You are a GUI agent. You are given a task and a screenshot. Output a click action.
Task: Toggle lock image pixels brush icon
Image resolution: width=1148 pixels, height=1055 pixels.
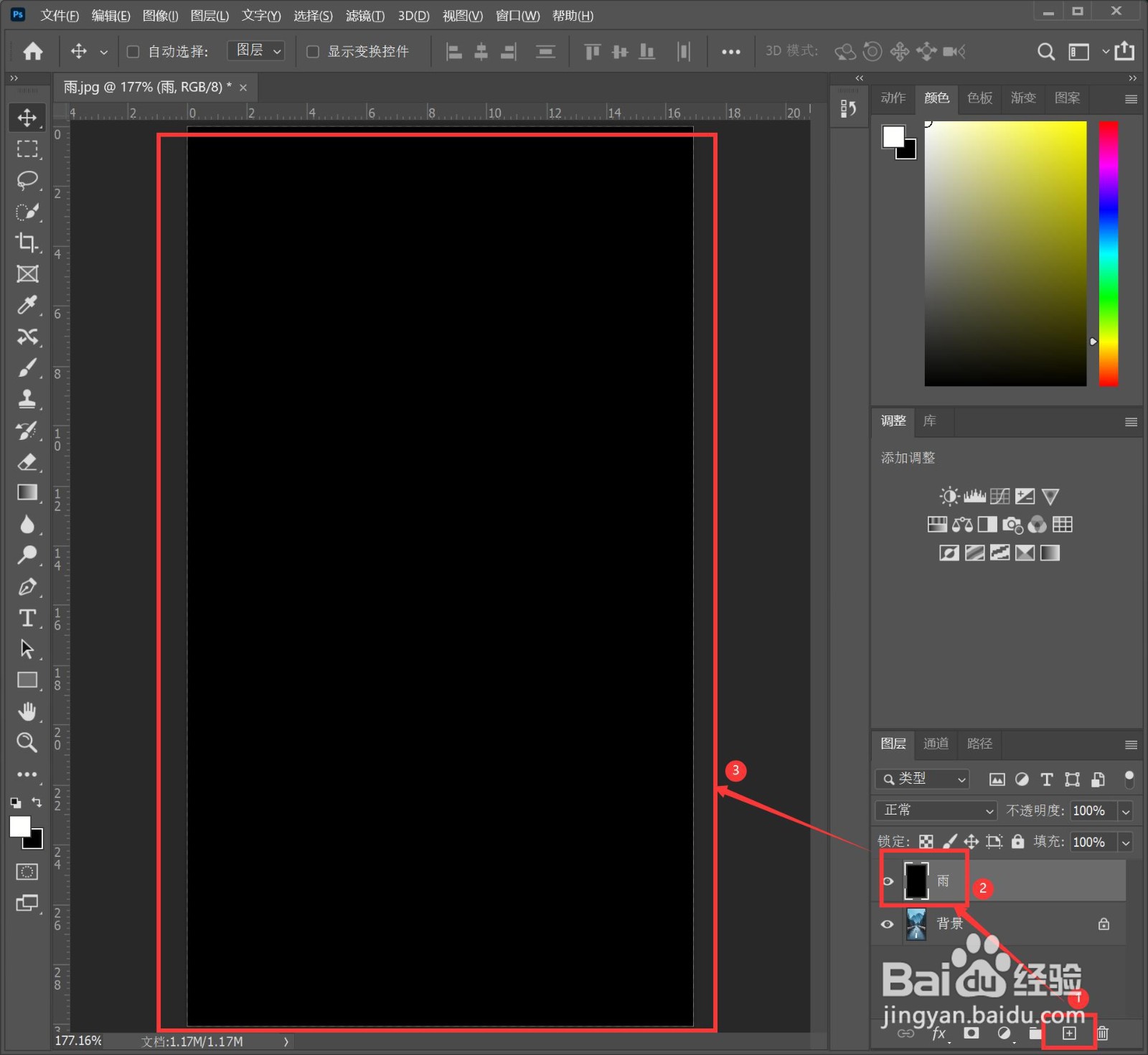point(949,842)
